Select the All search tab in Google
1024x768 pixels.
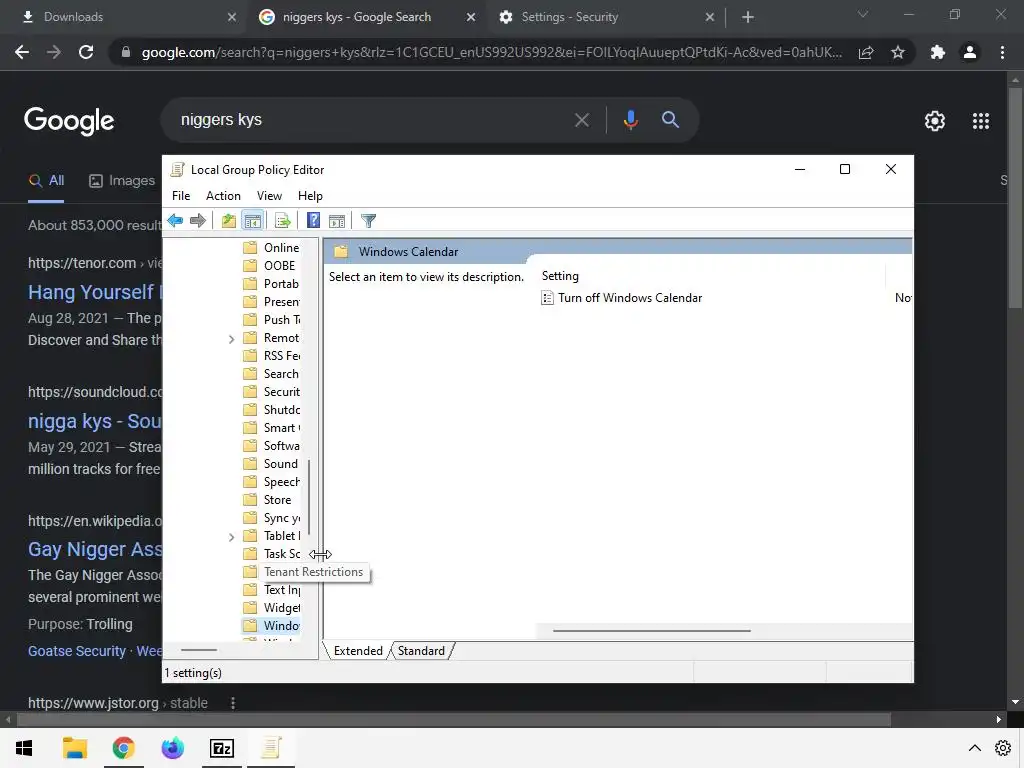(46, 181)
